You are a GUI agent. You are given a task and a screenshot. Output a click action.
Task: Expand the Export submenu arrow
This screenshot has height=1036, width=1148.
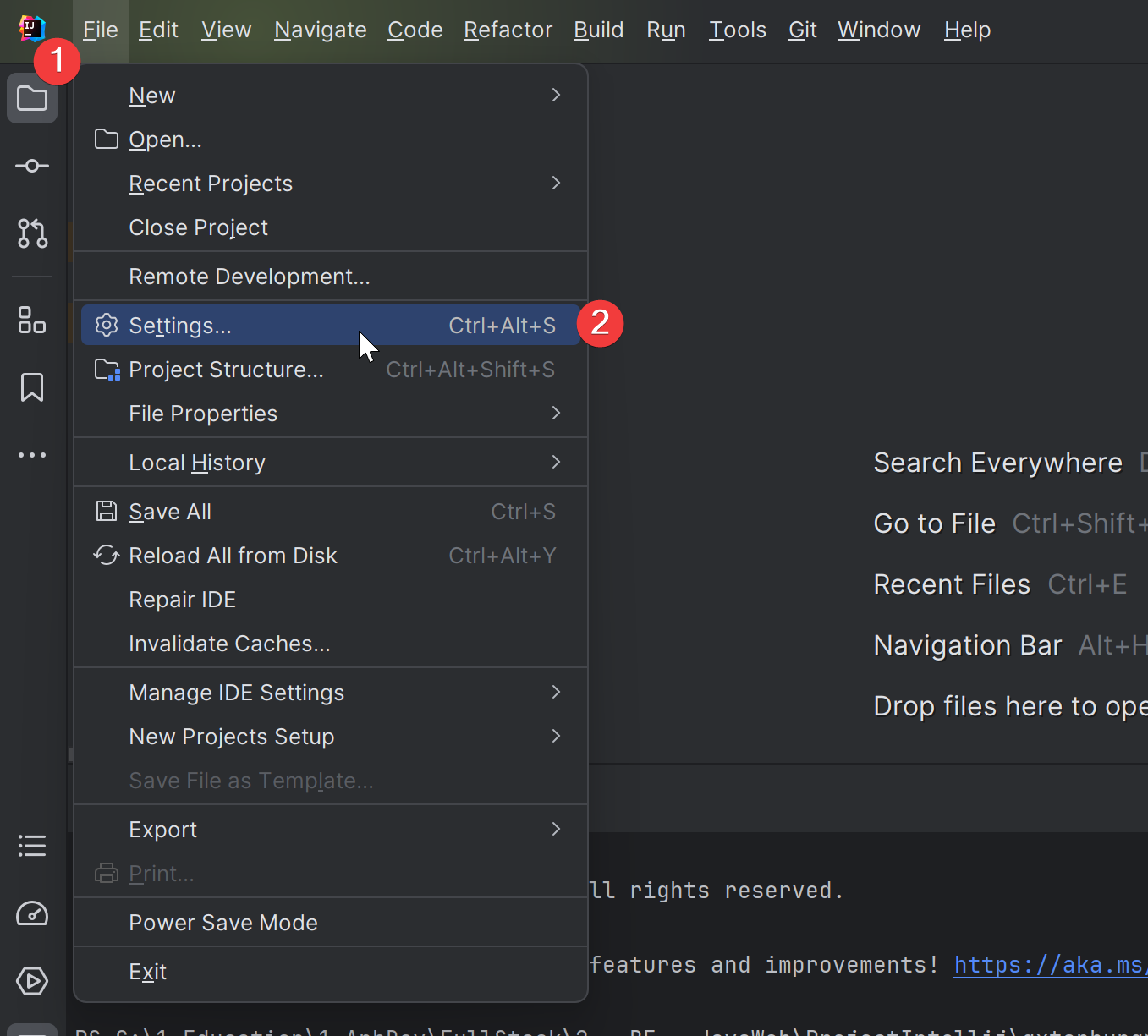(556, 829)
